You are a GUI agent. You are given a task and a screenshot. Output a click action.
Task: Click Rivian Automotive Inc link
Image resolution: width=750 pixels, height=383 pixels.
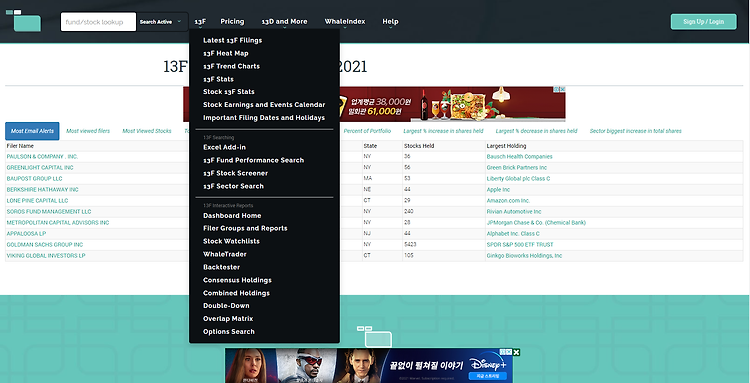point(514,211)
